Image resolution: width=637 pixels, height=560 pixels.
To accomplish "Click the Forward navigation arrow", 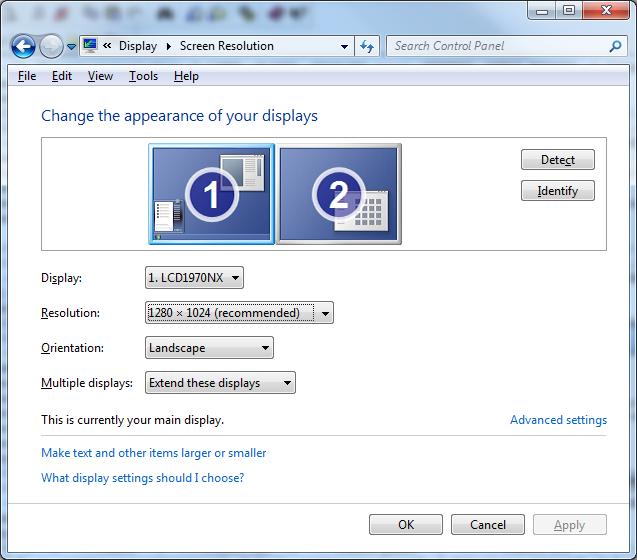I will (51, 46).
